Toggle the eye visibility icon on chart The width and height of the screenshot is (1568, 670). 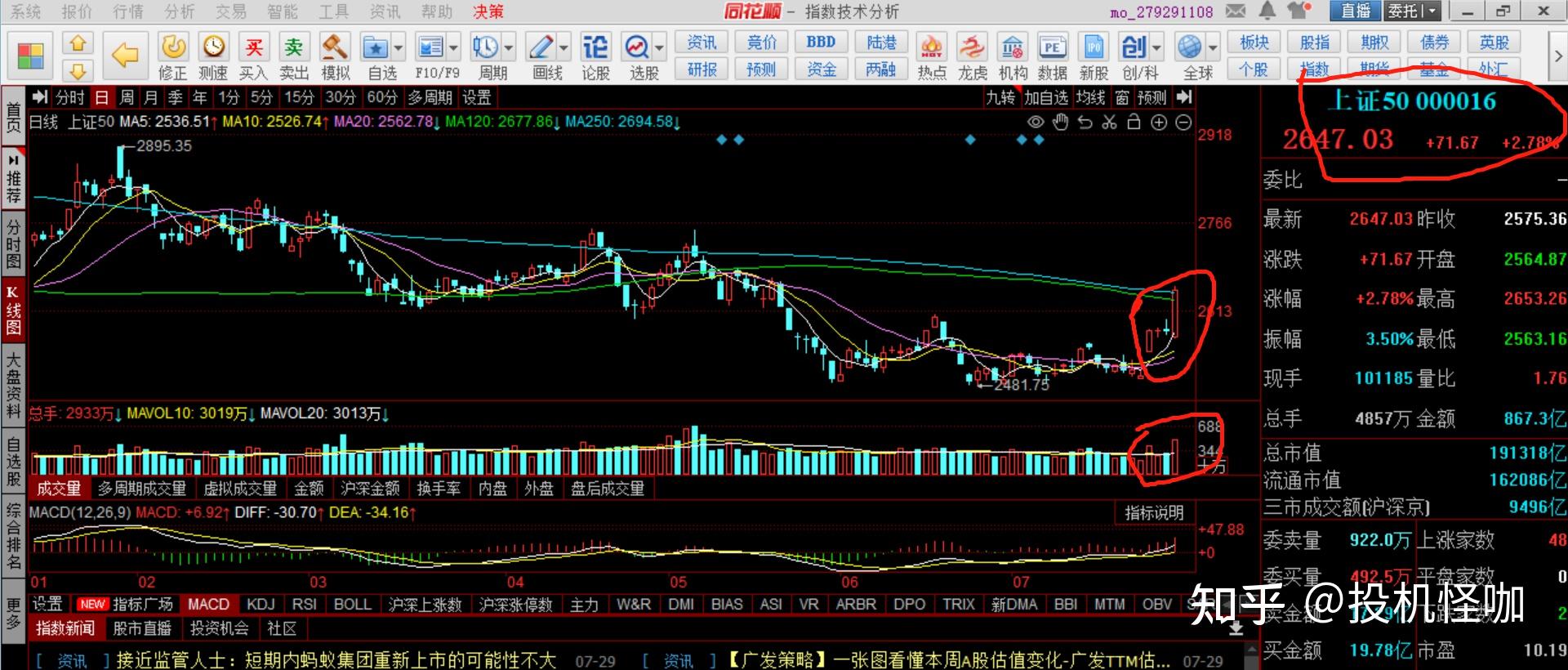click(1036, 123)
